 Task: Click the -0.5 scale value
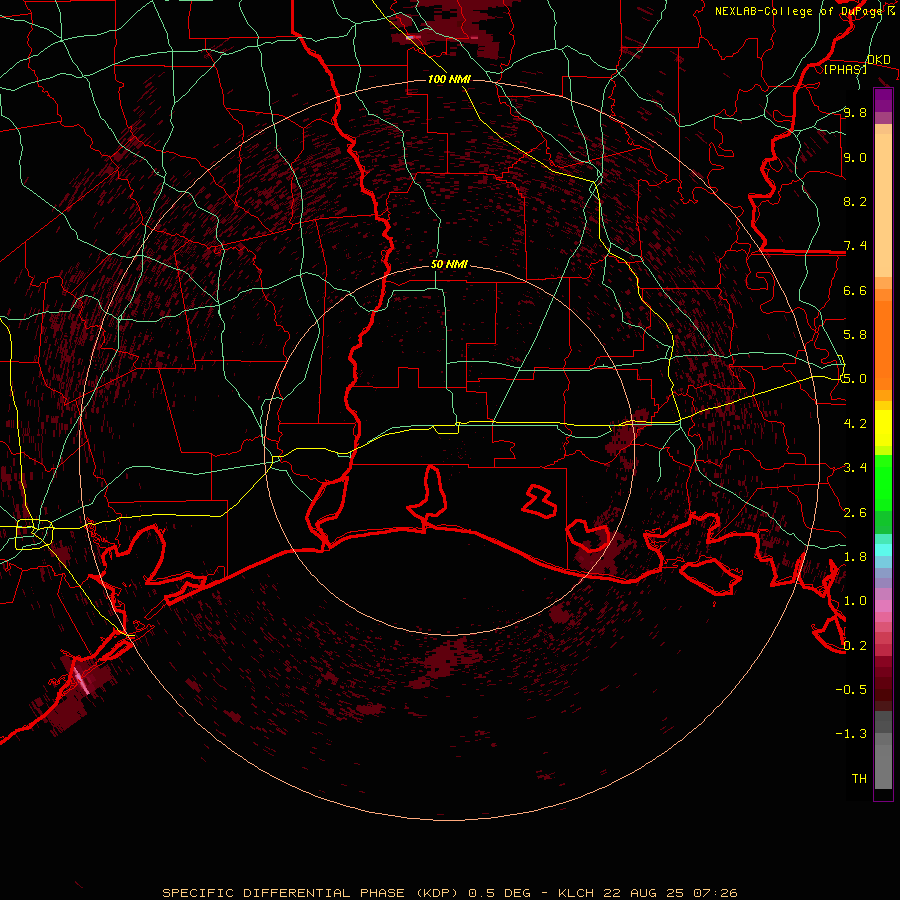click(851, 690)
